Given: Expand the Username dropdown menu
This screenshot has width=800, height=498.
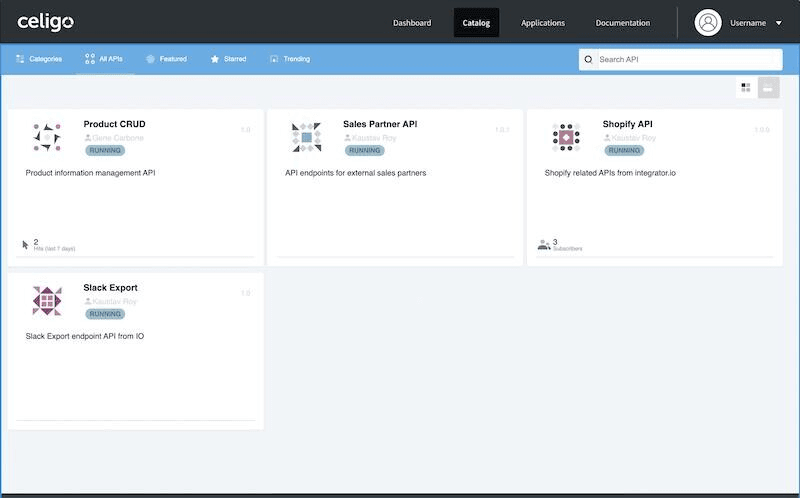Looking at the screenshot, I should 778,23.
